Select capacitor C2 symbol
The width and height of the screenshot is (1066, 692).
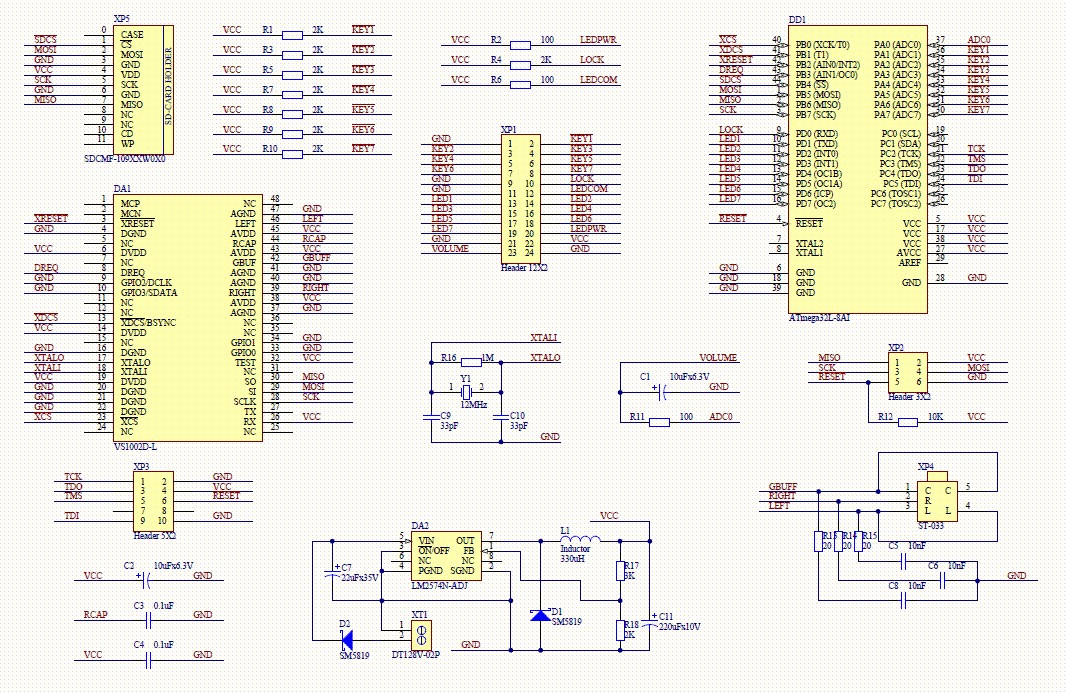coord(145,581)
